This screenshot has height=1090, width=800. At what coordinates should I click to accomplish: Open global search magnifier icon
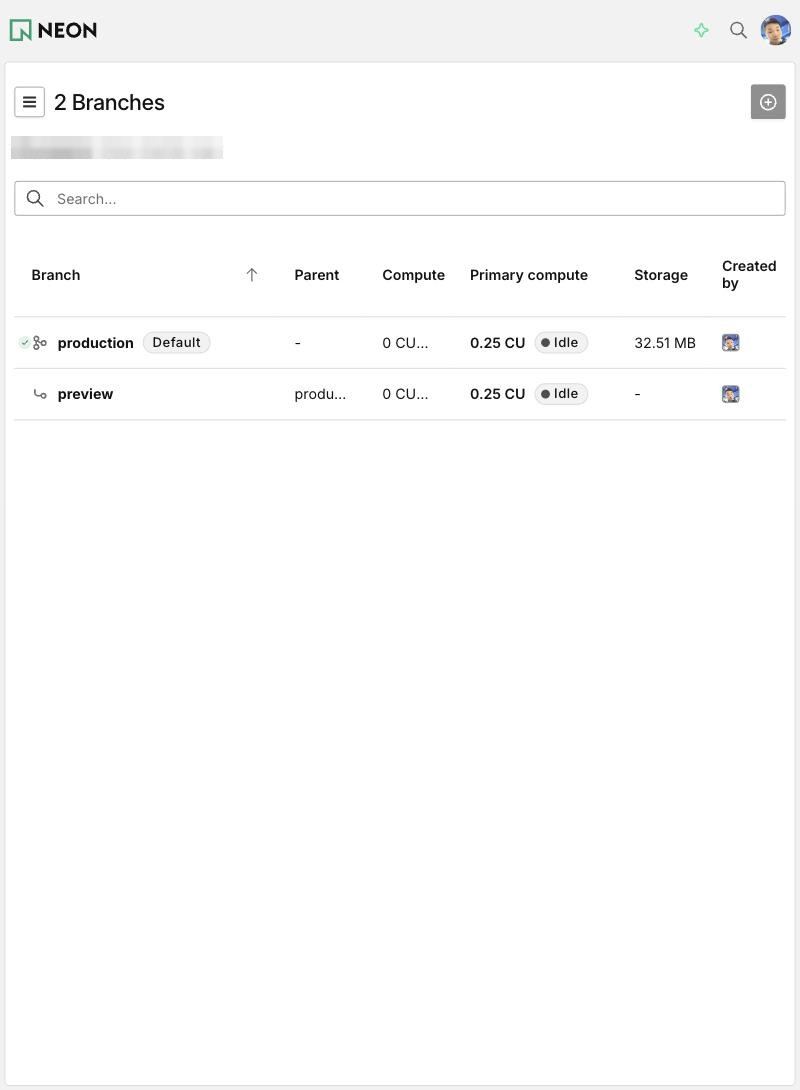coord(738,30)
